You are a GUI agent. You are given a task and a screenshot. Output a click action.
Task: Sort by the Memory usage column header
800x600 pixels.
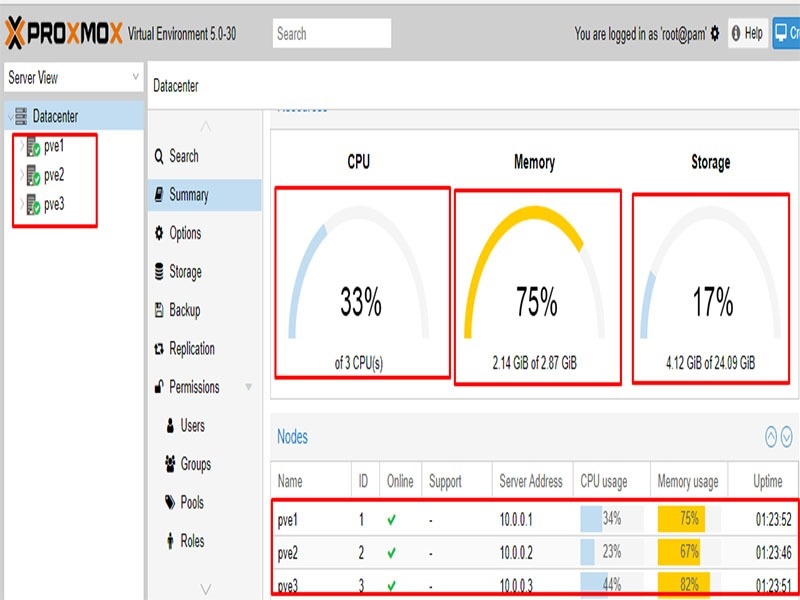(x=689, y=481)
